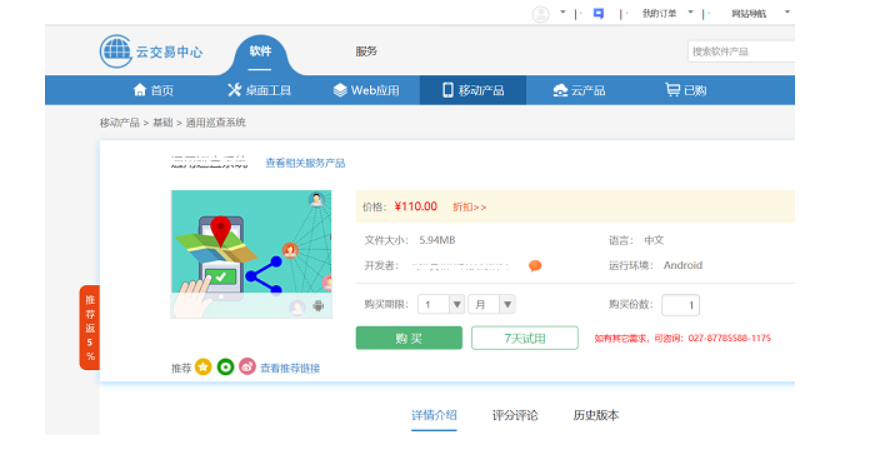Select 移动产品 in the navigation bar
Screen dimensions: 879x450
click(x=473, y=90)
